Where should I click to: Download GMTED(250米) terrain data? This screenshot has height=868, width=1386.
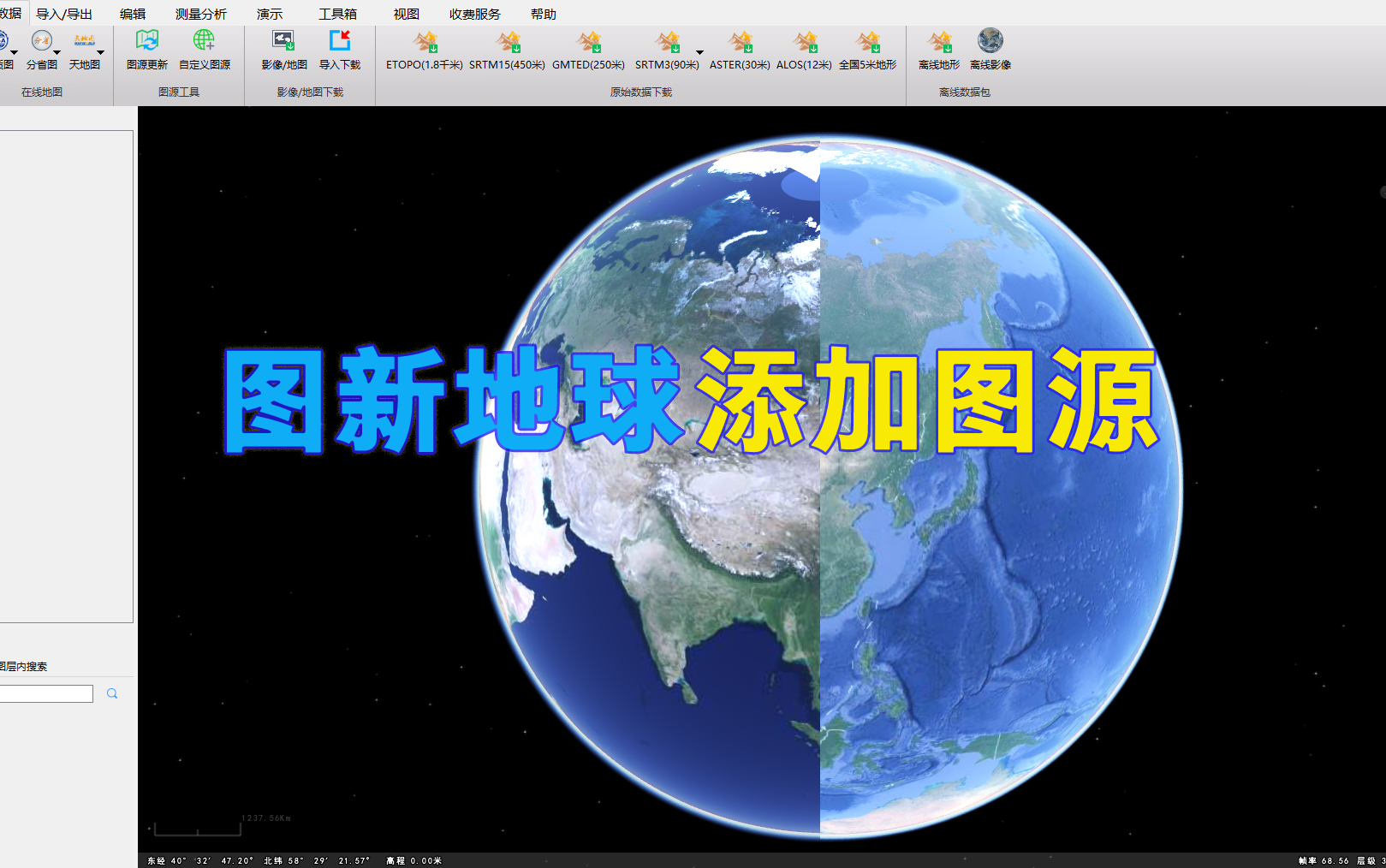[x=588, y=50]
